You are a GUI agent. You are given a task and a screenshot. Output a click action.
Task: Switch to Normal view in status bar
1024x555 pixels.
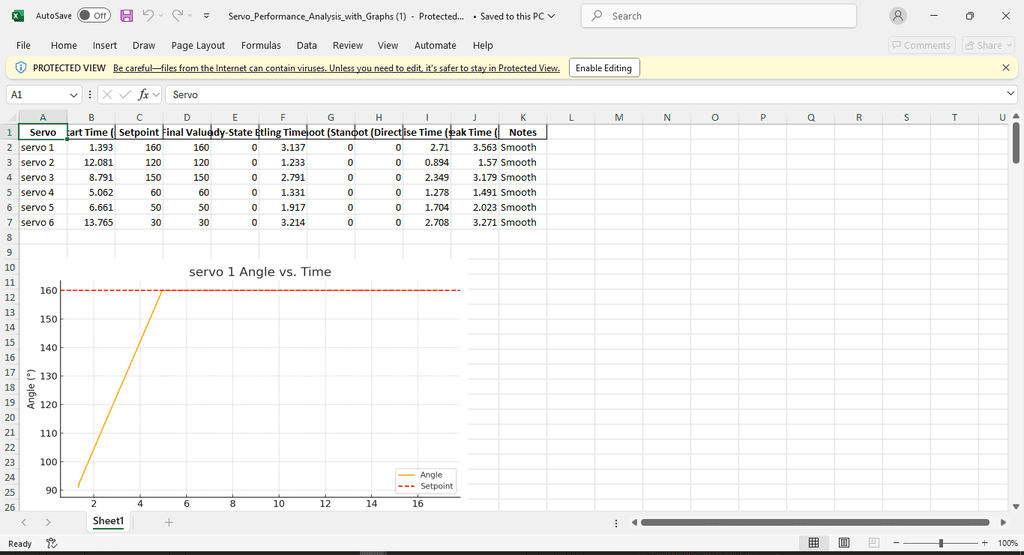pos(814,543)
